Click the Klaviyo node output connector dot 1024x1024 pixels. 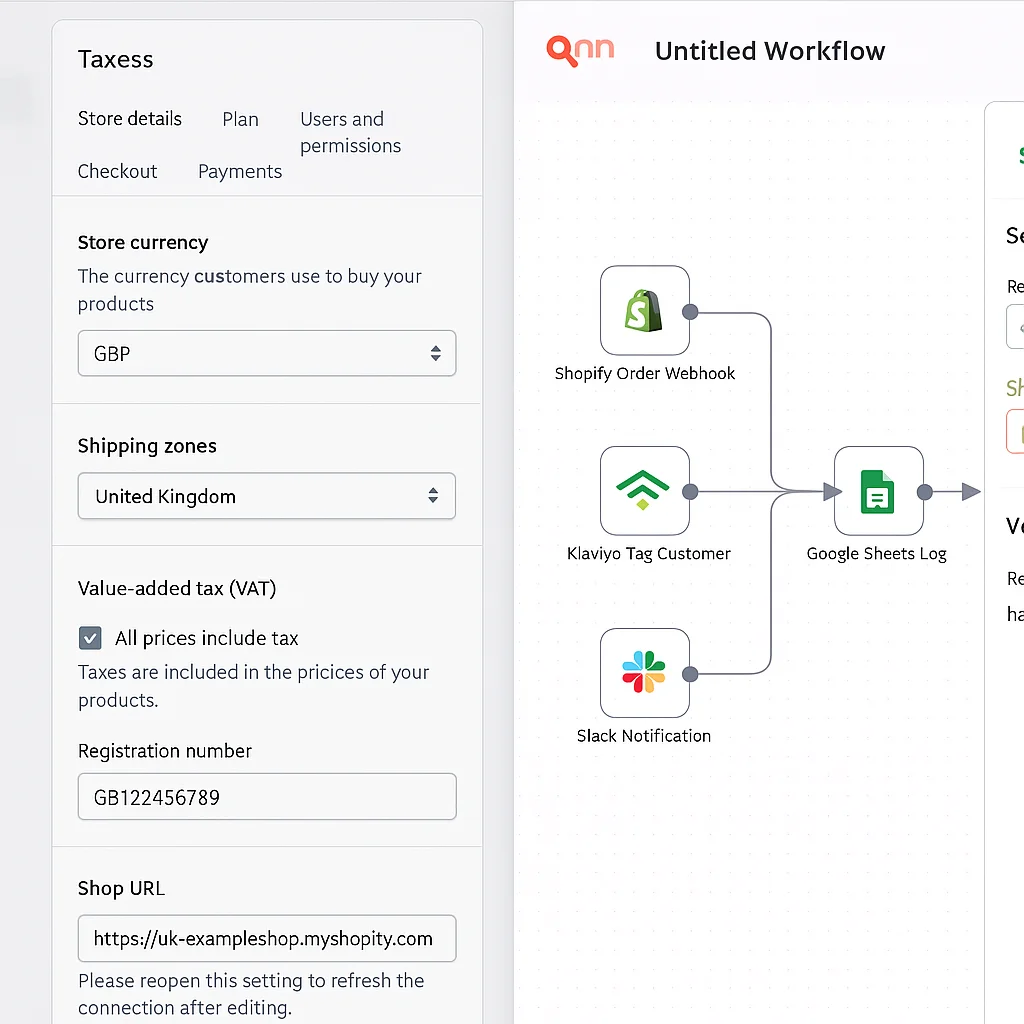[690, 492]
